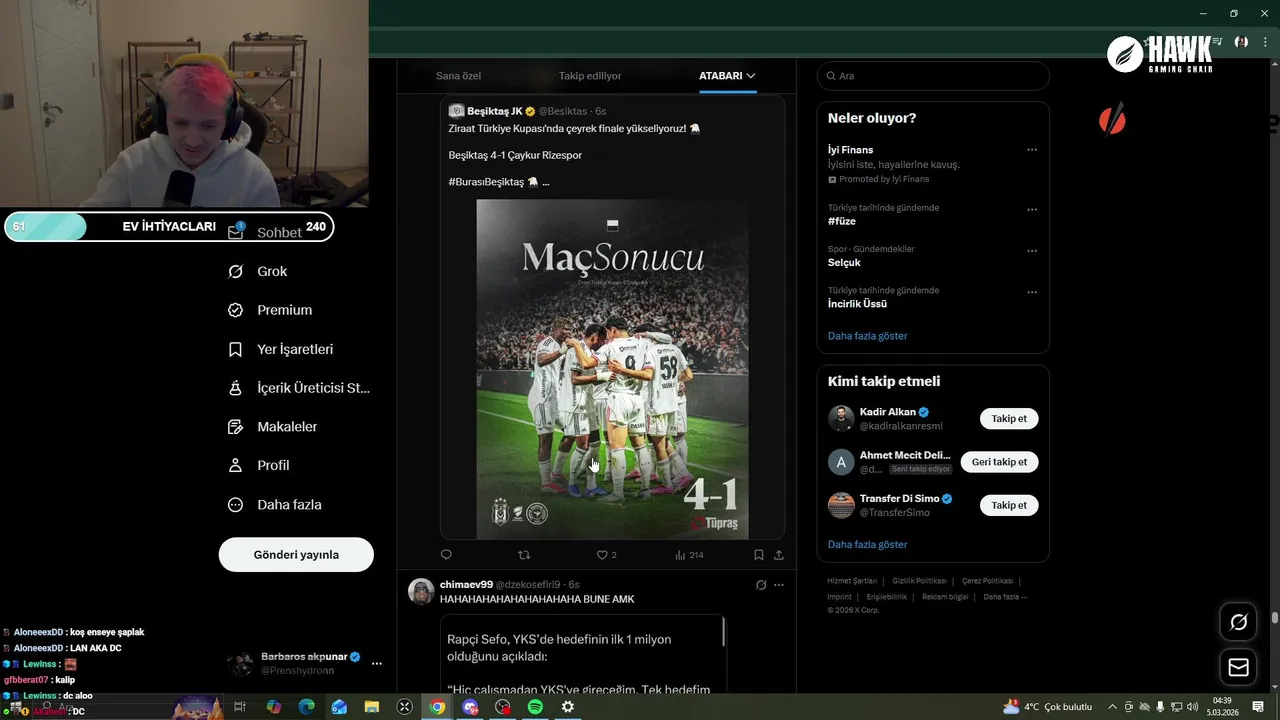Go to Profil page
Screen dimensions: 1280x720
(259, 465)
